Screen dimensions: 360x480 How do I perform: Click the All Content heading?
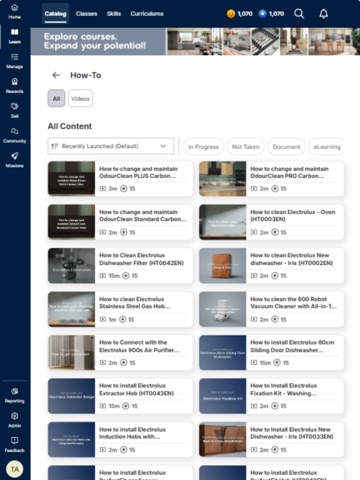(x=70, y=126)
